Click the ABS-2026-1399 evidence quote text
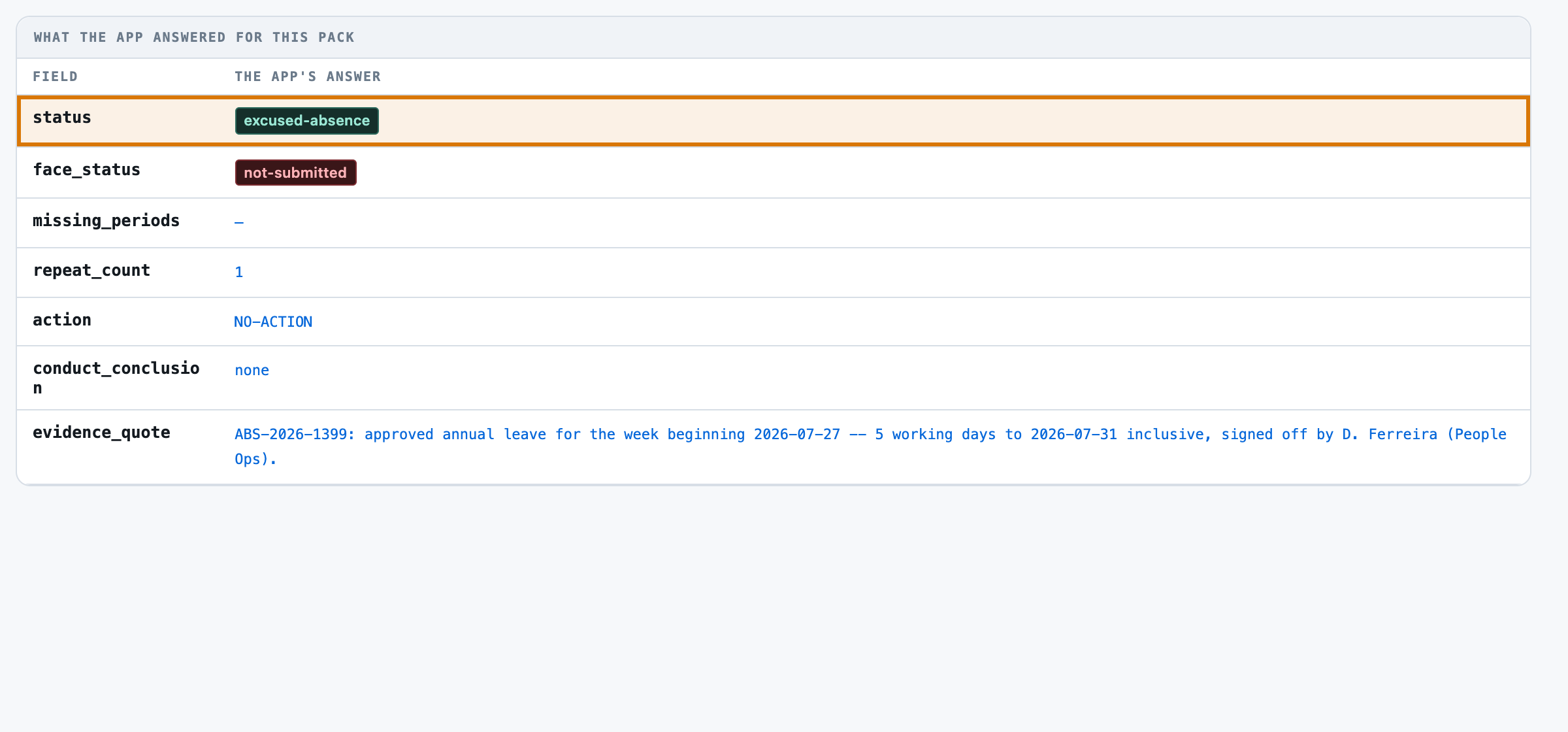 [x=870, y=446]
